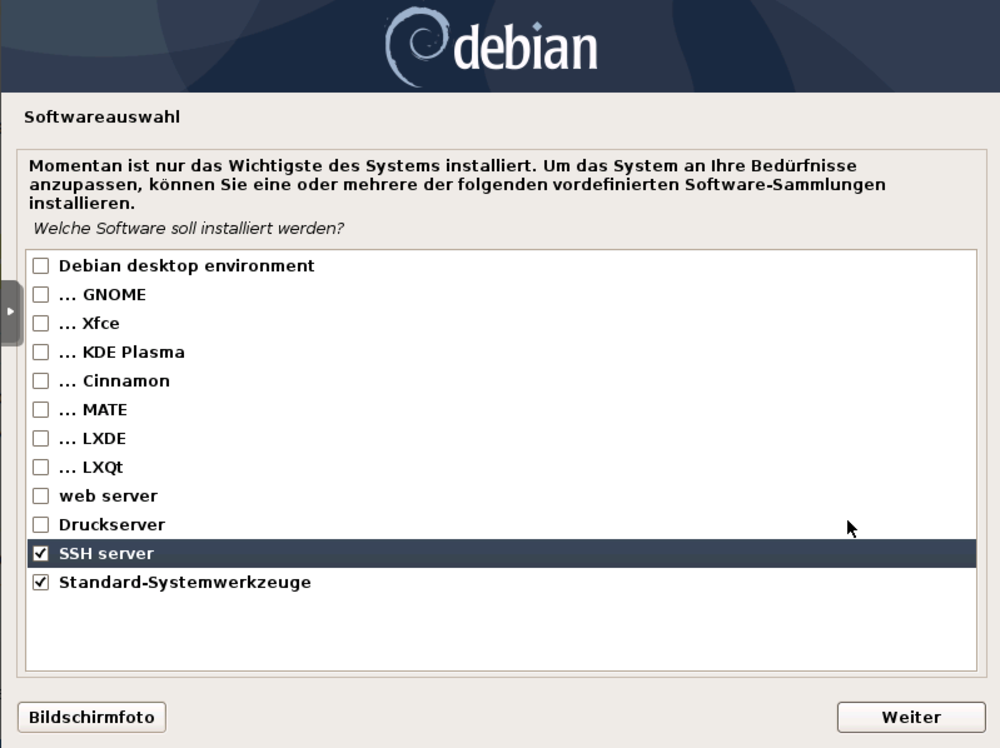The width and height of the screenshot is (1000, 748).
Task: Click the Debian swirl logo
Action: pos(417,46)
